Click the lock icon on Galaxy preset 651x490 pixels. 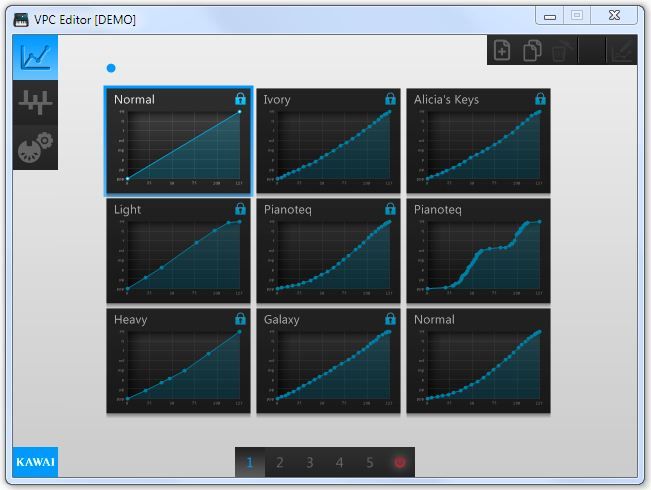click(x=390, y=319)
